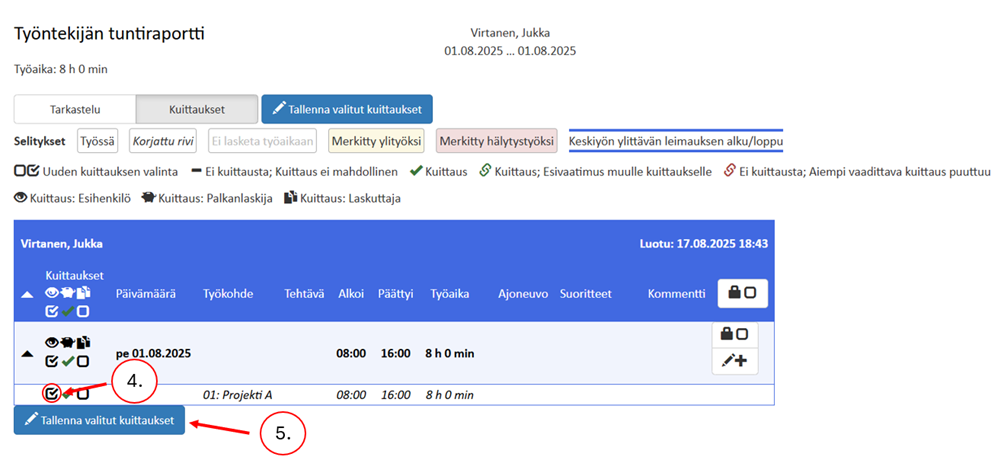Viewport: 1004px width, 460px height.
Task: Switch to the Tarkastelu tab
Action: [x=75, y=109]
